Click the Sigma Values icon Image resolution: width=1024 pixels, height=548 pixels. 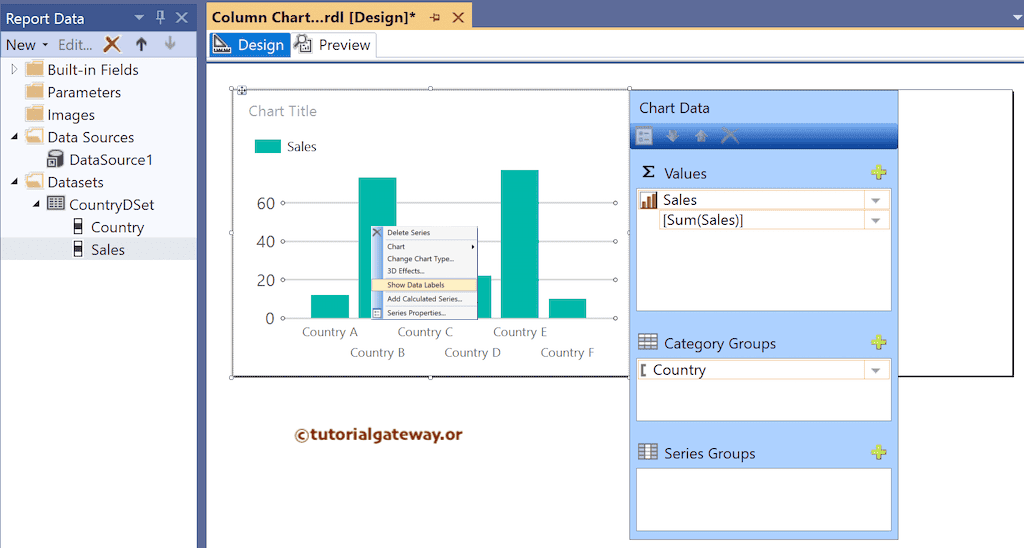point(648,172)
